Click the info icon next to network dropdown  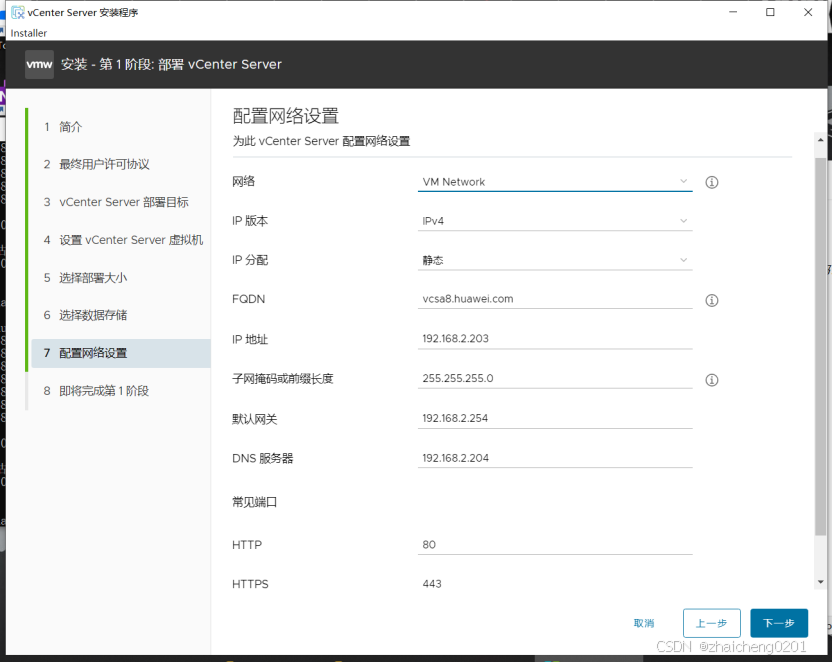712,182
